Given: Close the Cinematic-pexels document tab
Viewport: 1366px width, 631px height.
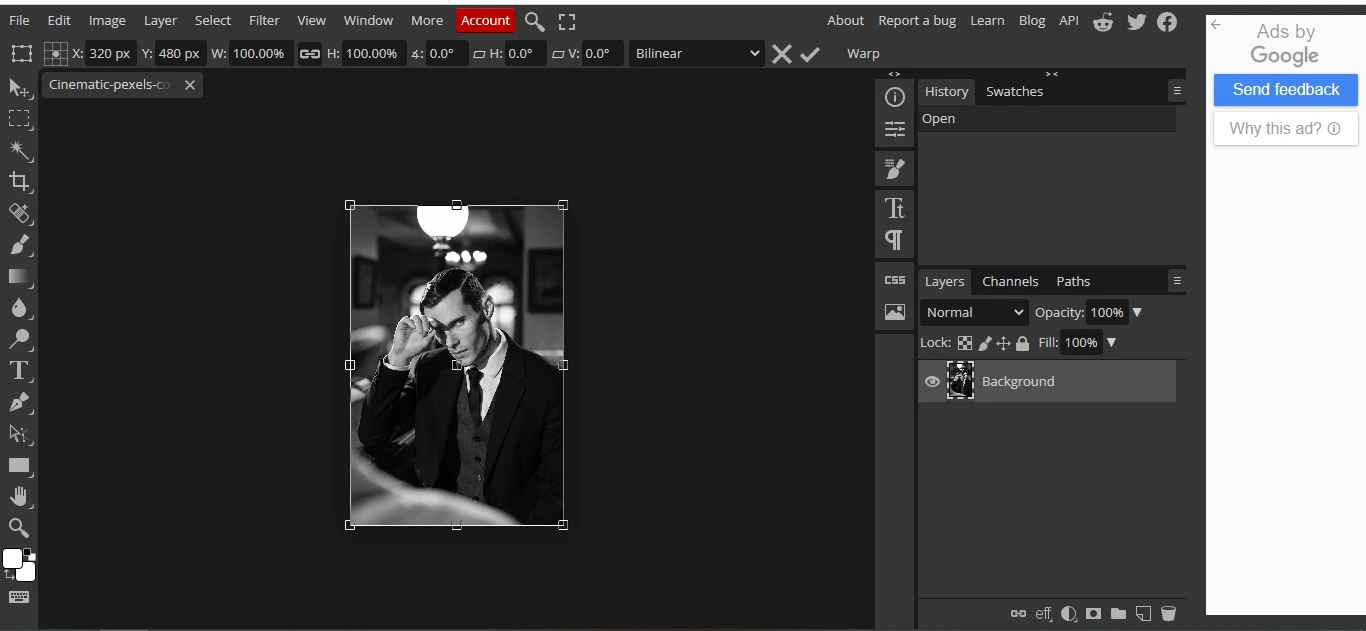Looking at the screenshot, I should click(x=190, y=85).
